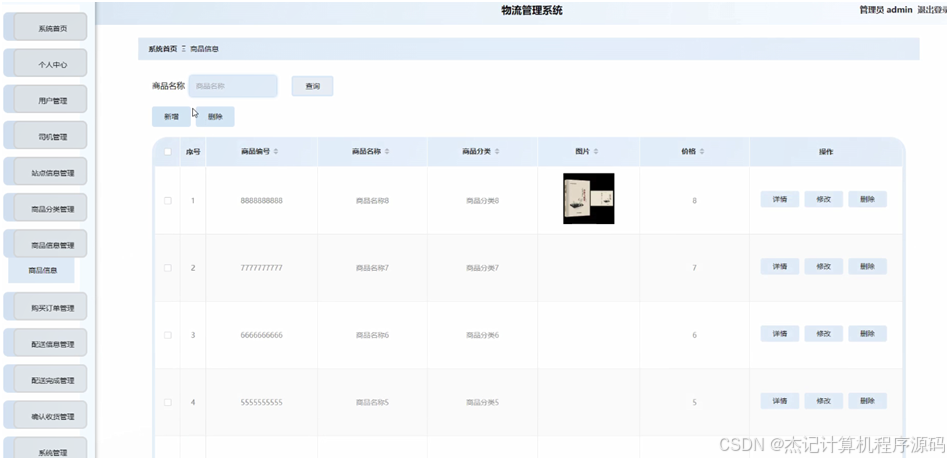Open 详情 for row 商品名称8

780,199
